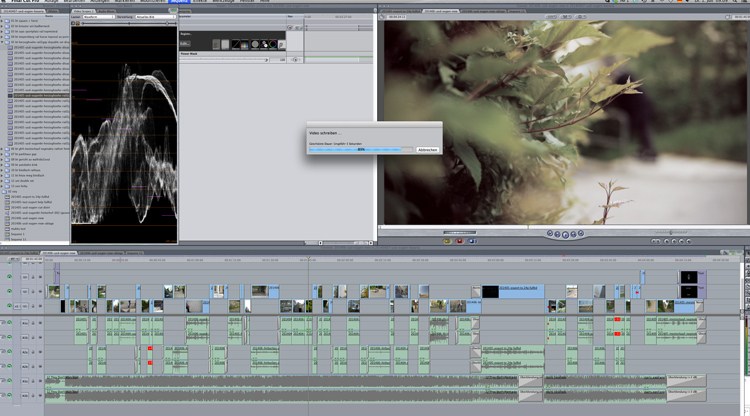Click the go to previous edit button

click(x=548, y=234)
